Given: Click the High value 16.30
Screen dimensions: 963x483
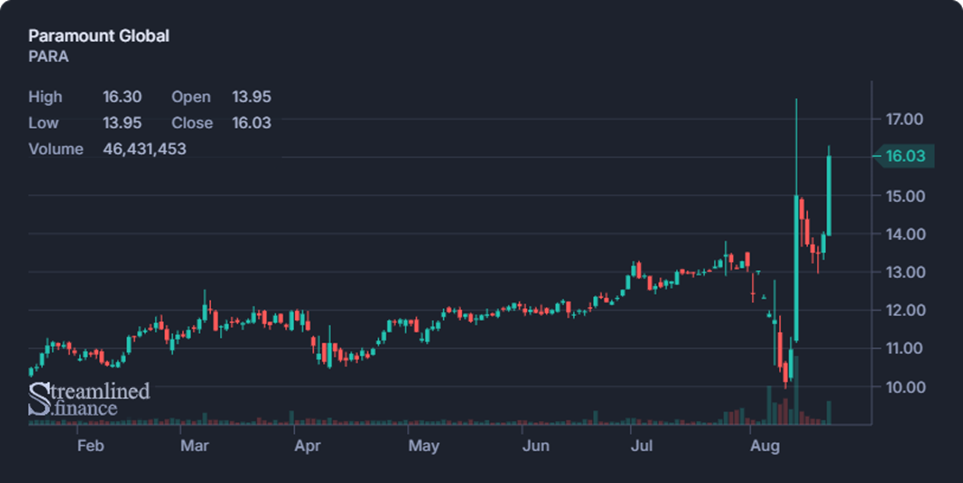Looking at the screenshot, I should click(122, 96).
